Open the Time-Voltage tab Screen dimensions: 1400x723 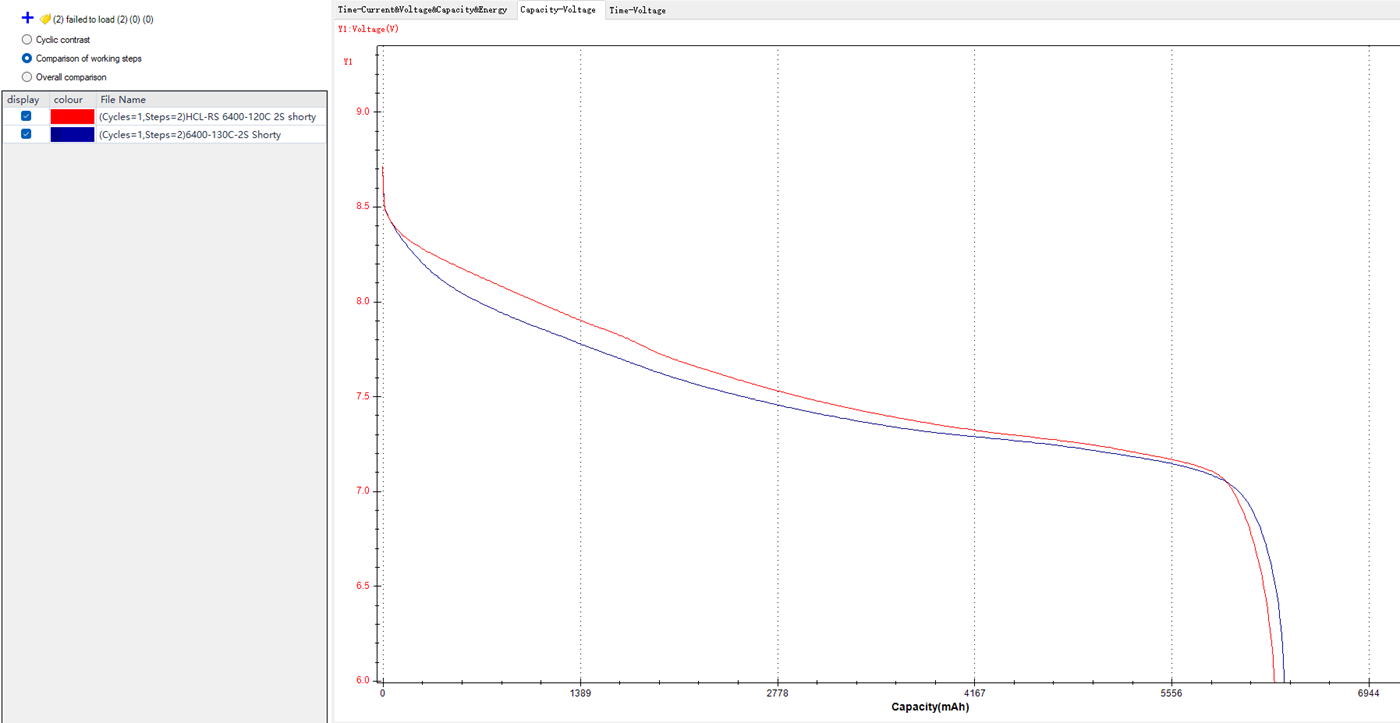tap(637, 10)
